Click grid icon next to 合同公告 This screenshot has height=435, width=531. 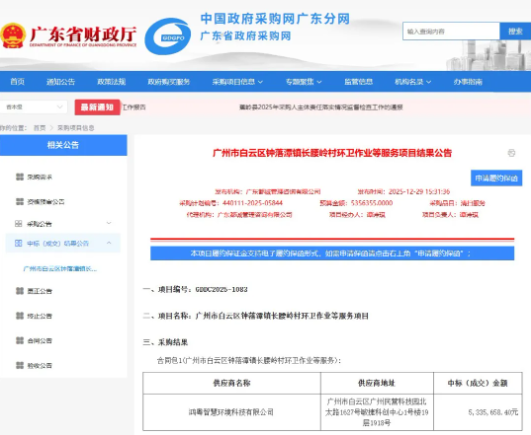(x=20, y=341)
